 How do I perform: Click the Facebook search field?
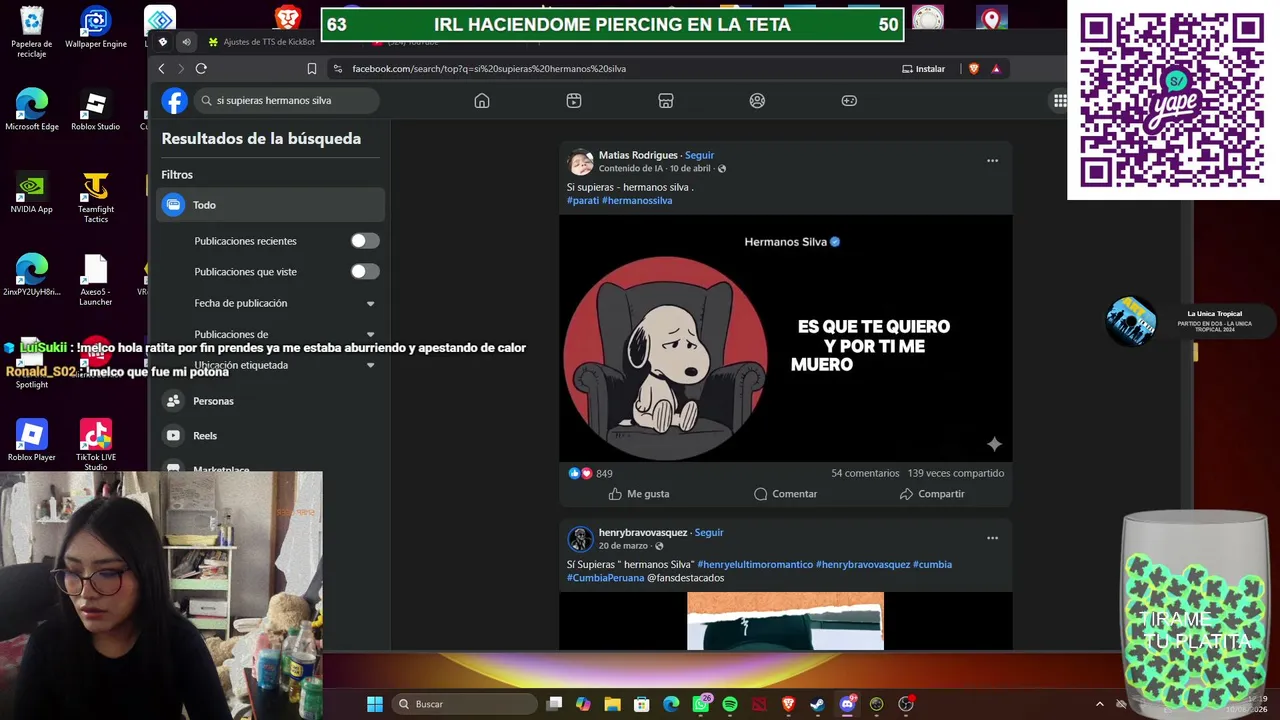click(x=286, y=101)
